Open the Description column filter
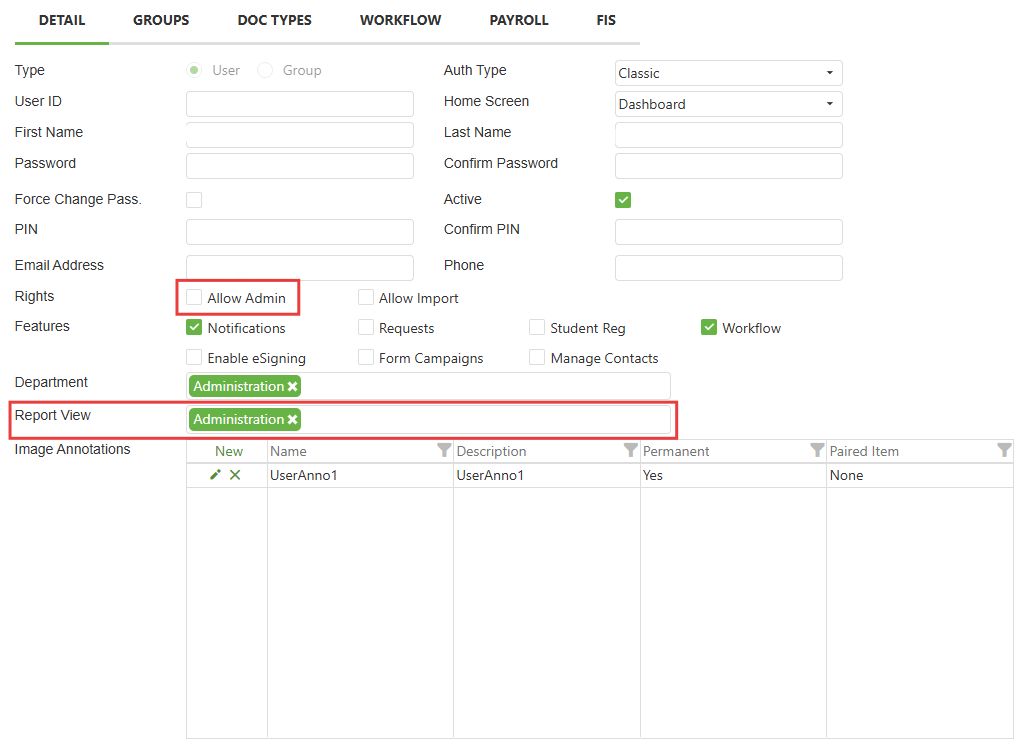The height and width of the screenshot is (749, 1025). (630, 450)
